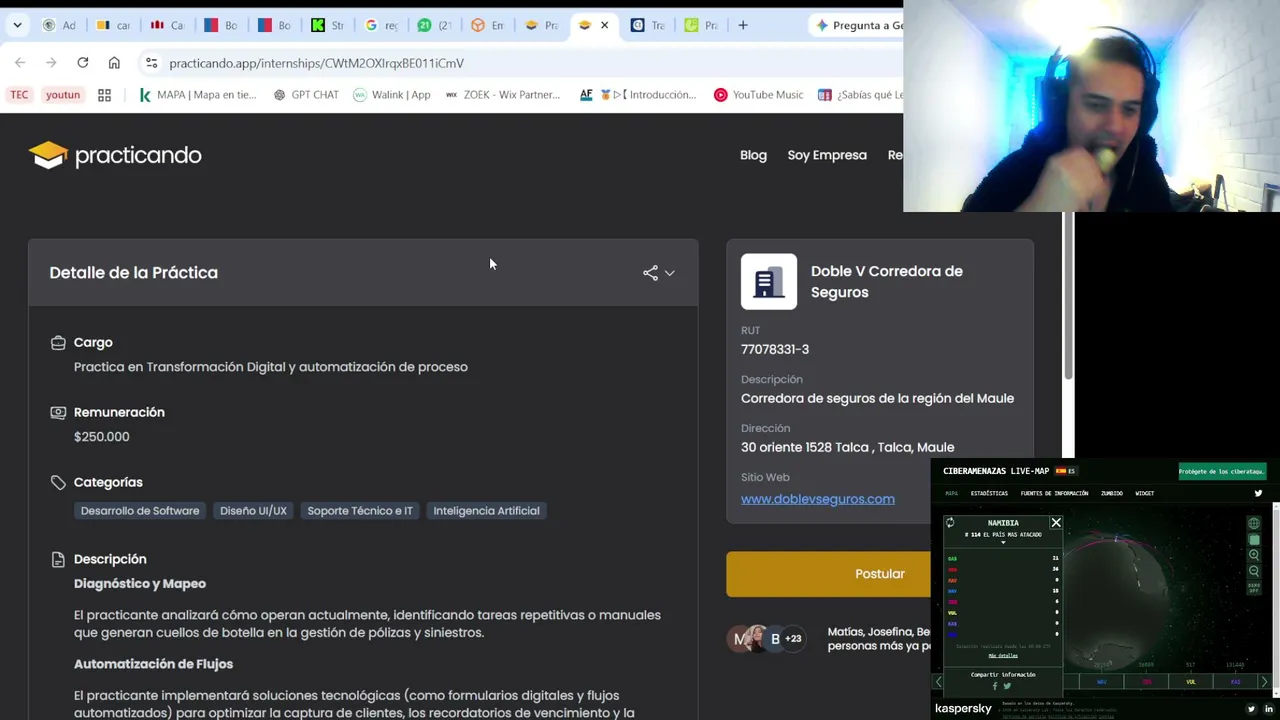The height and width of the screenshot is (720, 1280).
Task: Open the Blog nav item
Action: 753,155
